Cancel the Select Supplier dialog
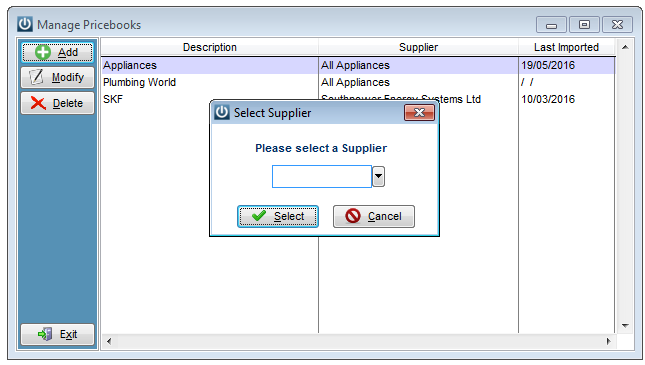 pos(374,216)
